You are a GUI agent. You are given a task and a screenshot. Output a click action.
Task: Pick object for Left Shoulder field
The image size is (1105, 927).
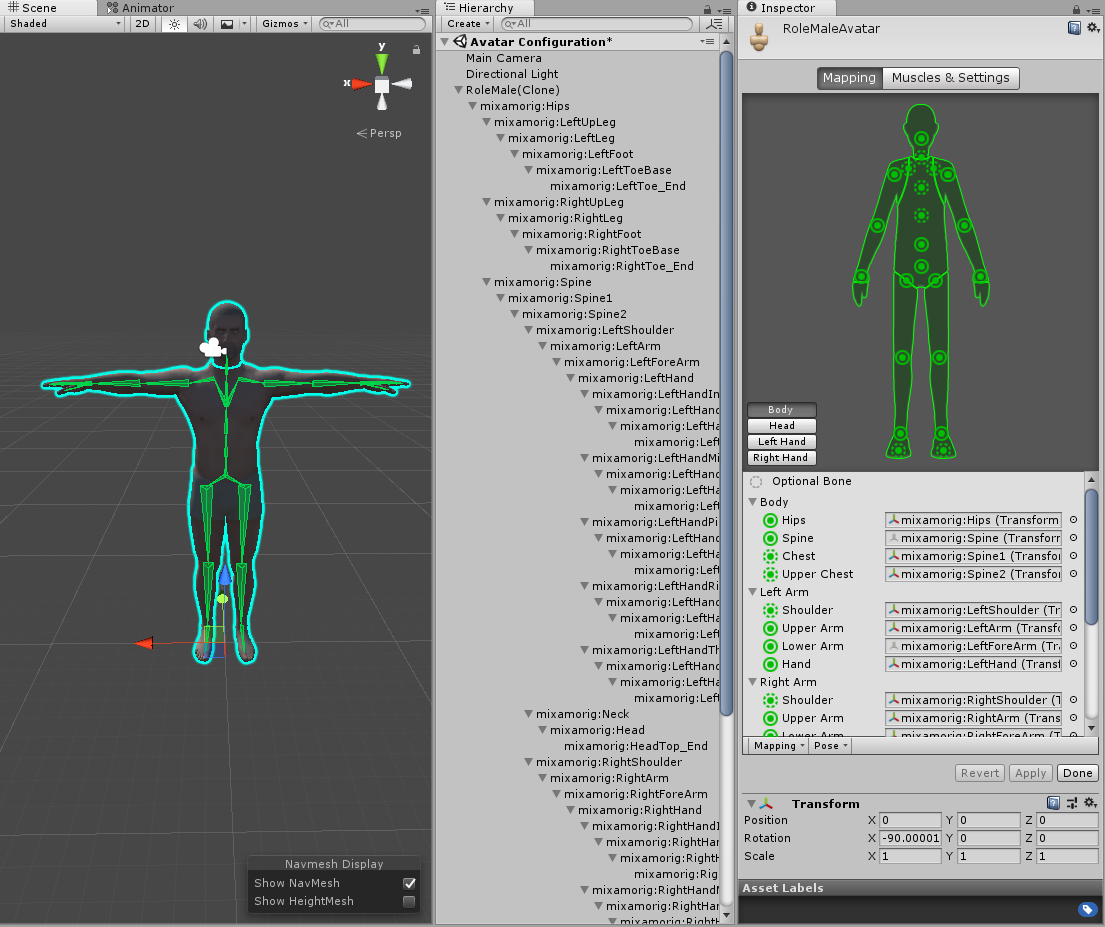pyautogui.click(x=1073, y=610)
